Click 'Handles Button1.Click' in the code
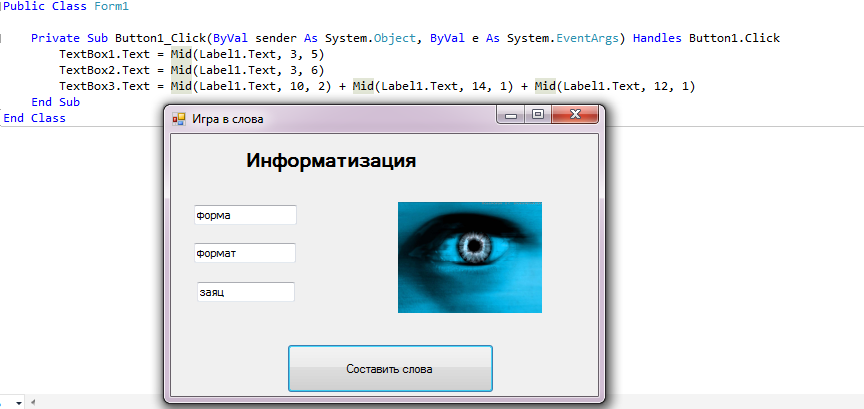The height and width of the screenshot is (409, 864). (706, 38)
